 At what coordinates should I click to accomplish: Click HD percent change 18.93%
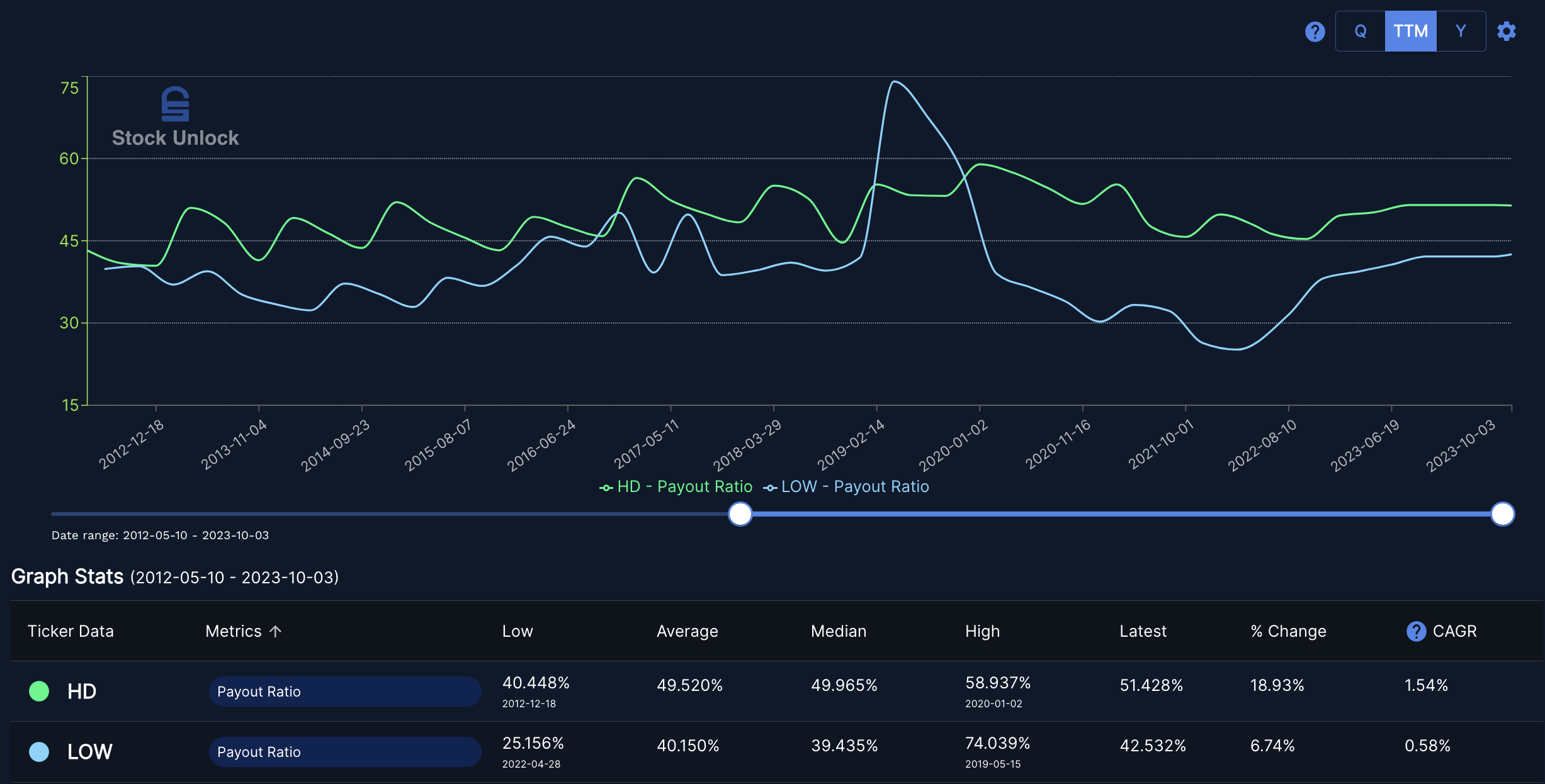pos(1277,685)
